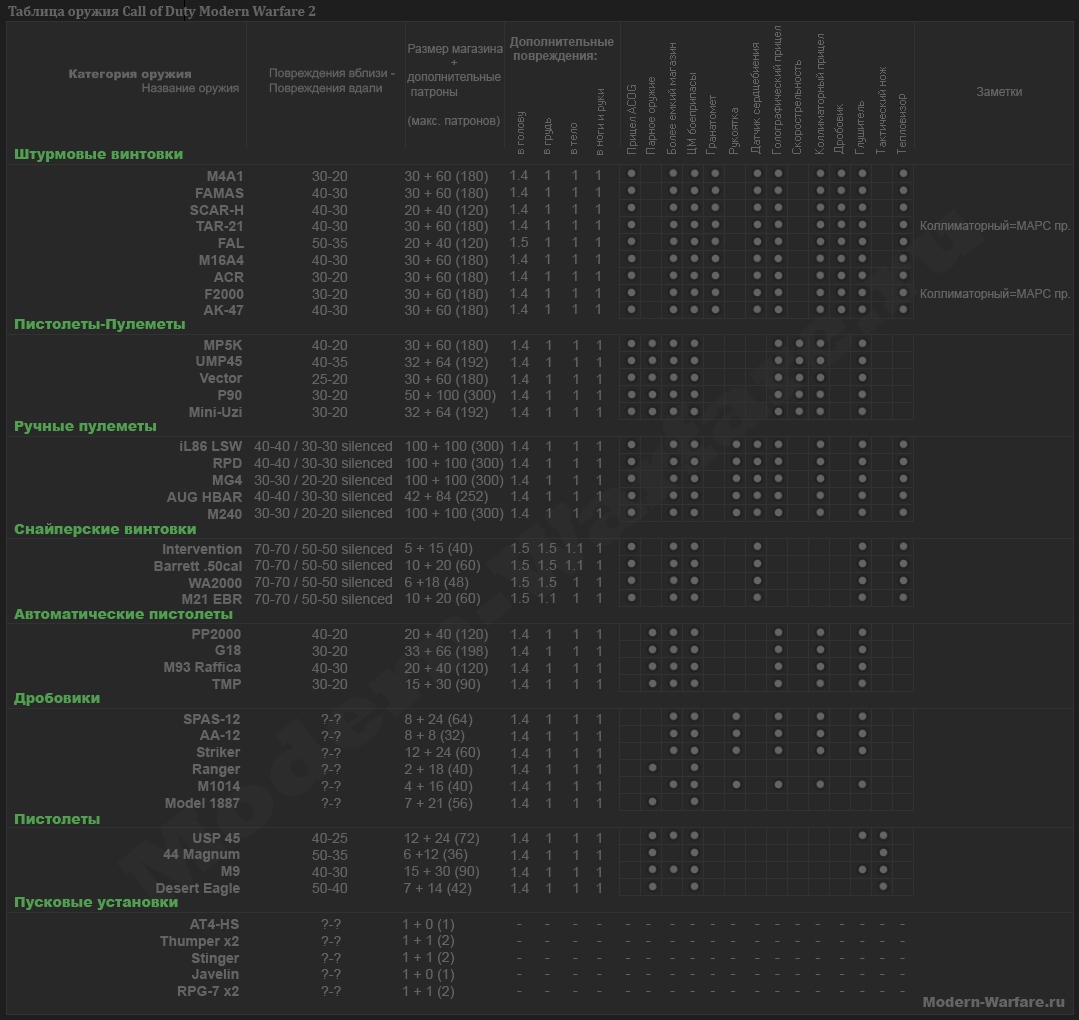This screenshot has width=1079, height=1020.
Task: Click the "WA2000" weapon name
Action: coord(215,583)
